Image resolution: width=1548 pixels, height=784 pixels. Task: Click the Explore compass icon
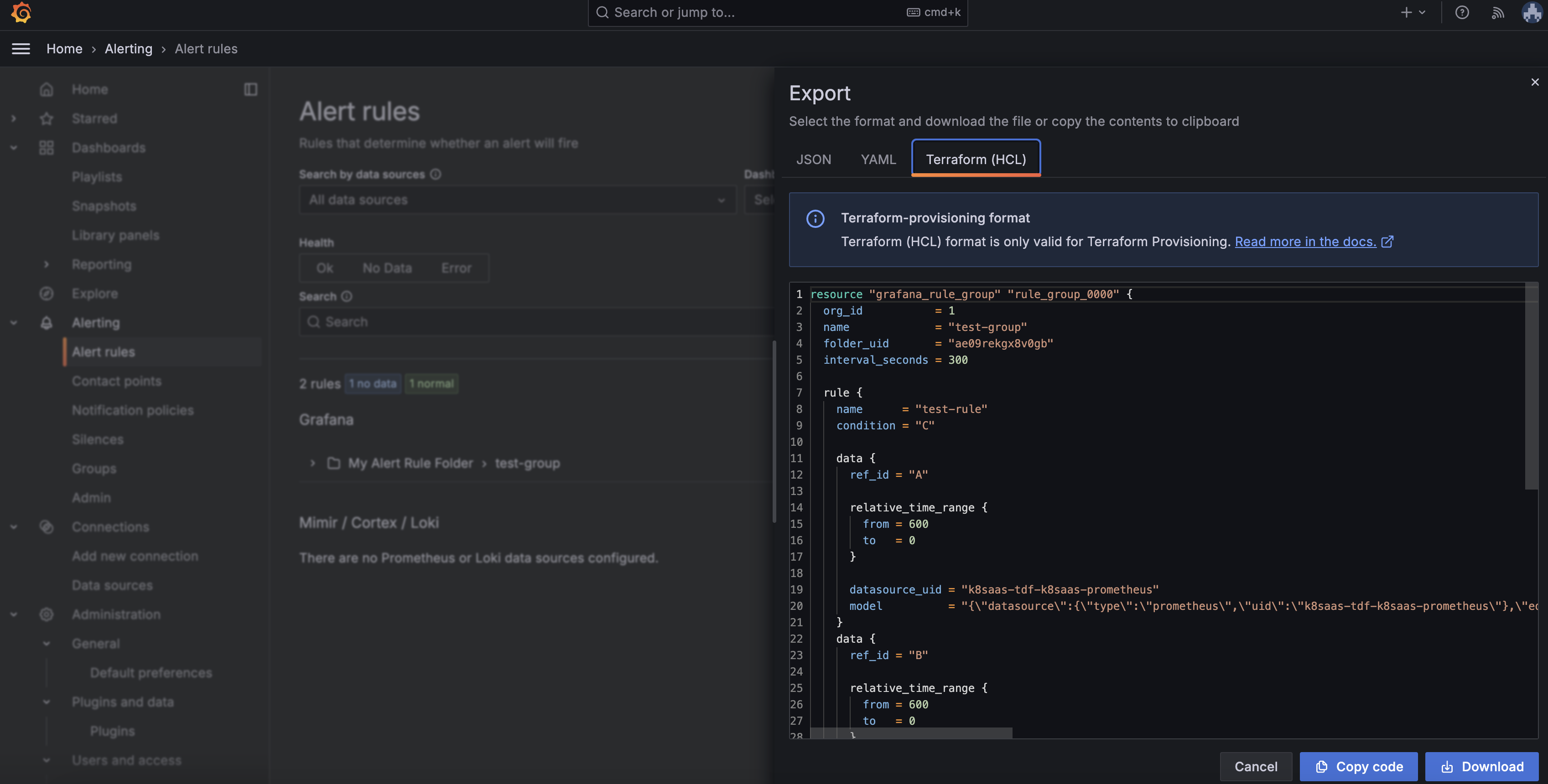click(46, 294)
